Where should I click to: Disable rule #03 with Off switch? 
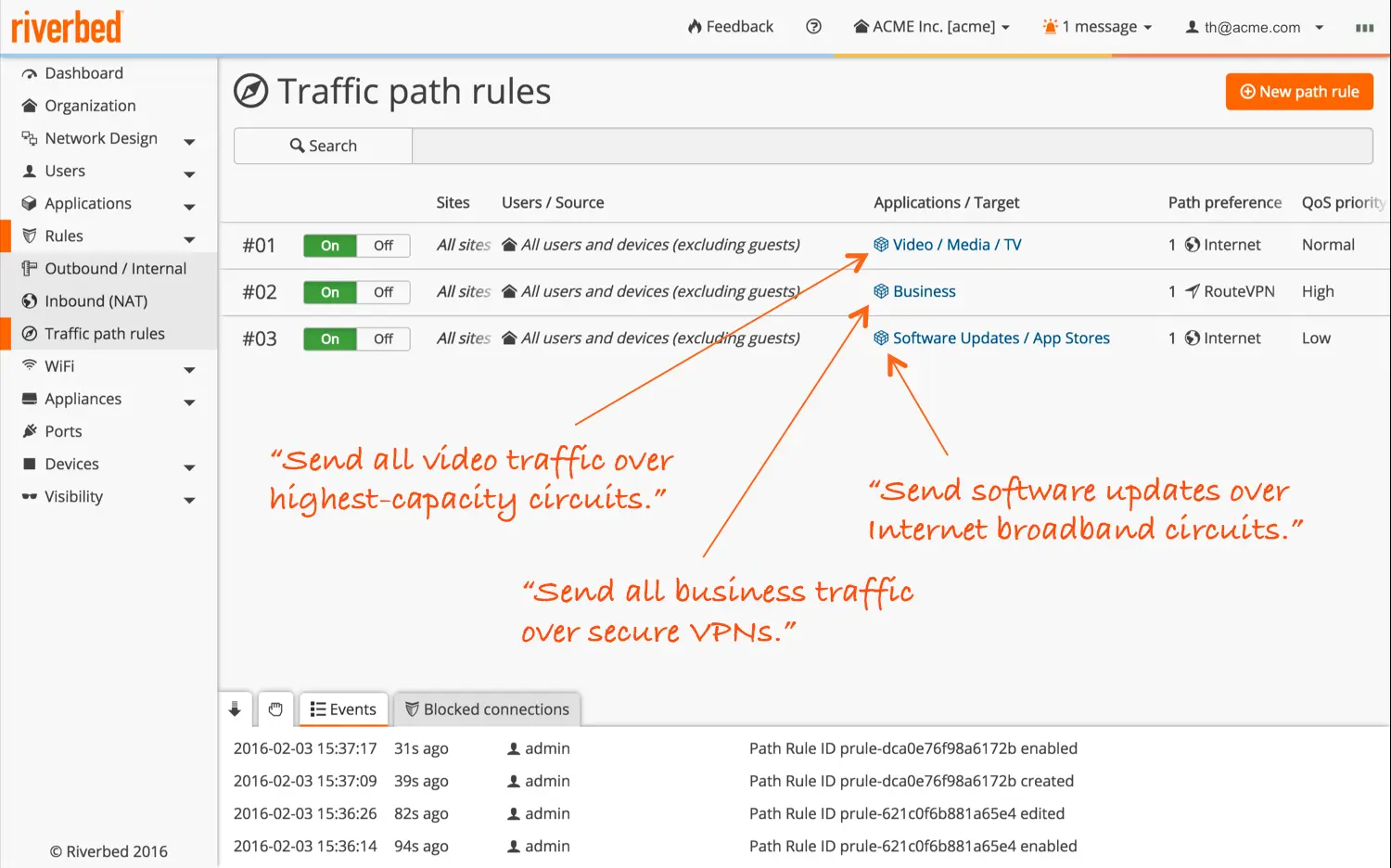coord(383,339)
